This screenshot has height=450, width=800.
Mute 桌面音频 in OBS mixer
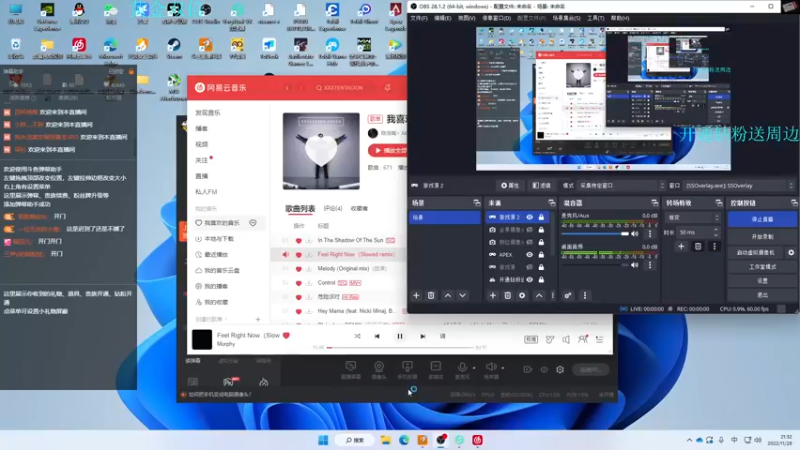pyautogui.click(x=635, y=265)
